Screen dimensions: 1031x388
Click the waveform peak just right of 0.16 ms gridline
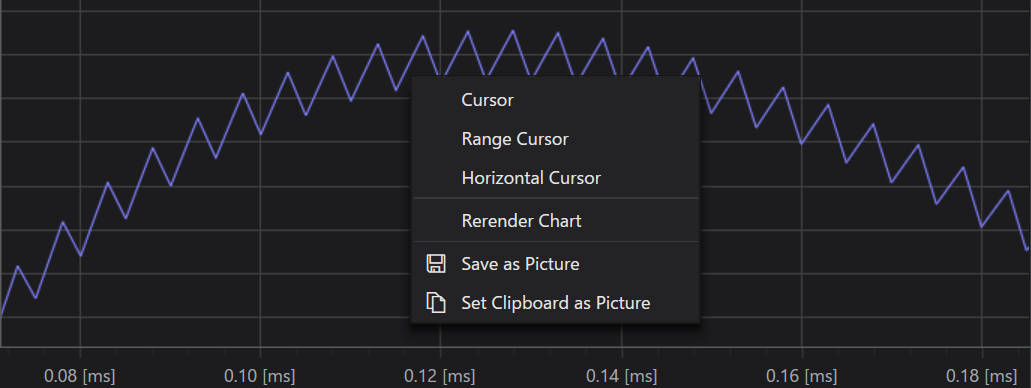coord(828,105)
